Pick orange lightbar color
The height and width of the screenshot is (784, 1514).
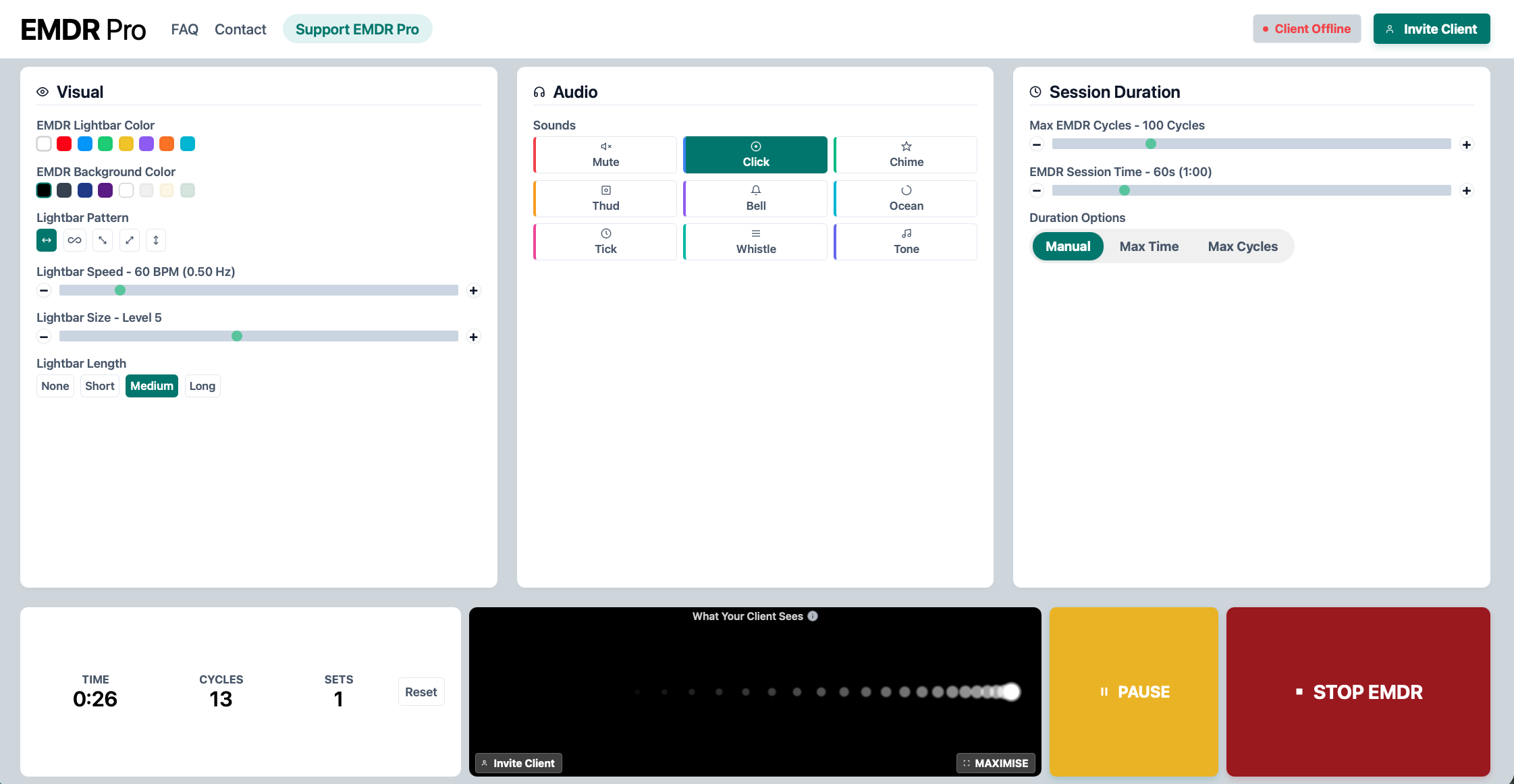coord(167,144)
